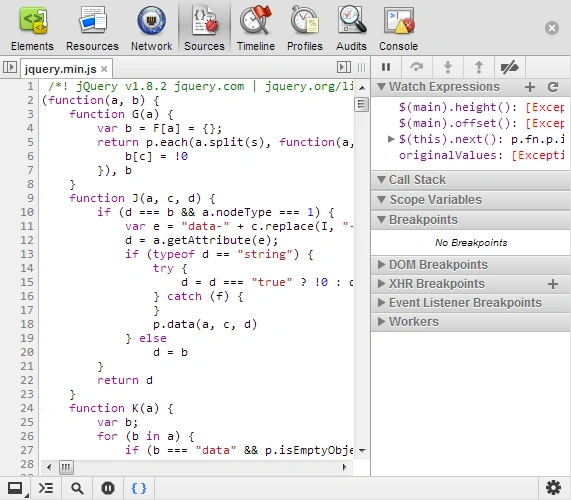Image resolution: width=571 pixels, height=500 pixels.
Task: Click the step over function button
Action: (417, 67)
